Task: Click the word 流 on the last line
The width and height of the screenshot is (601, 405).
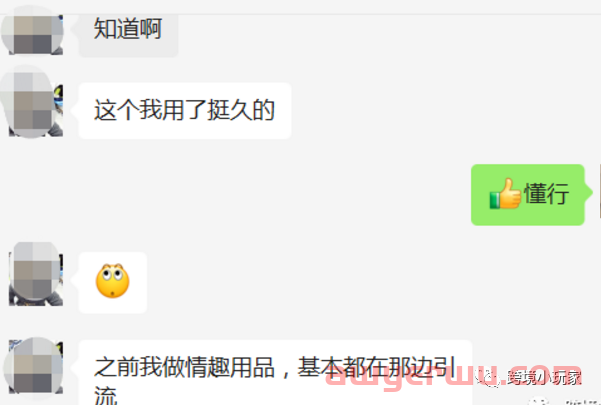Action: [x=105, y=396]
